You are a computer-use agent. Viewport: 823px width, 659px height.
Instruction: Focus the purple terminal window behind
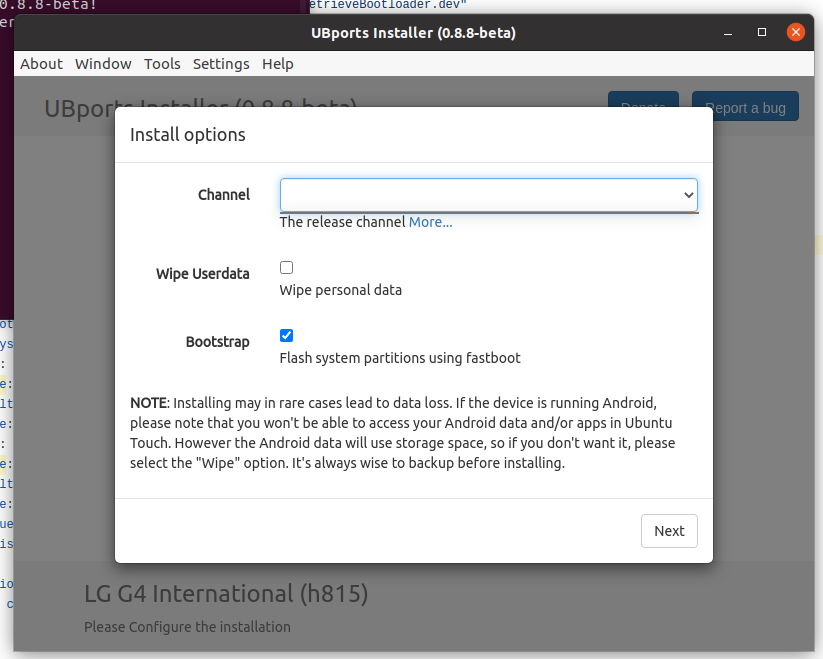pyautogui.click(x=150, y=7)
